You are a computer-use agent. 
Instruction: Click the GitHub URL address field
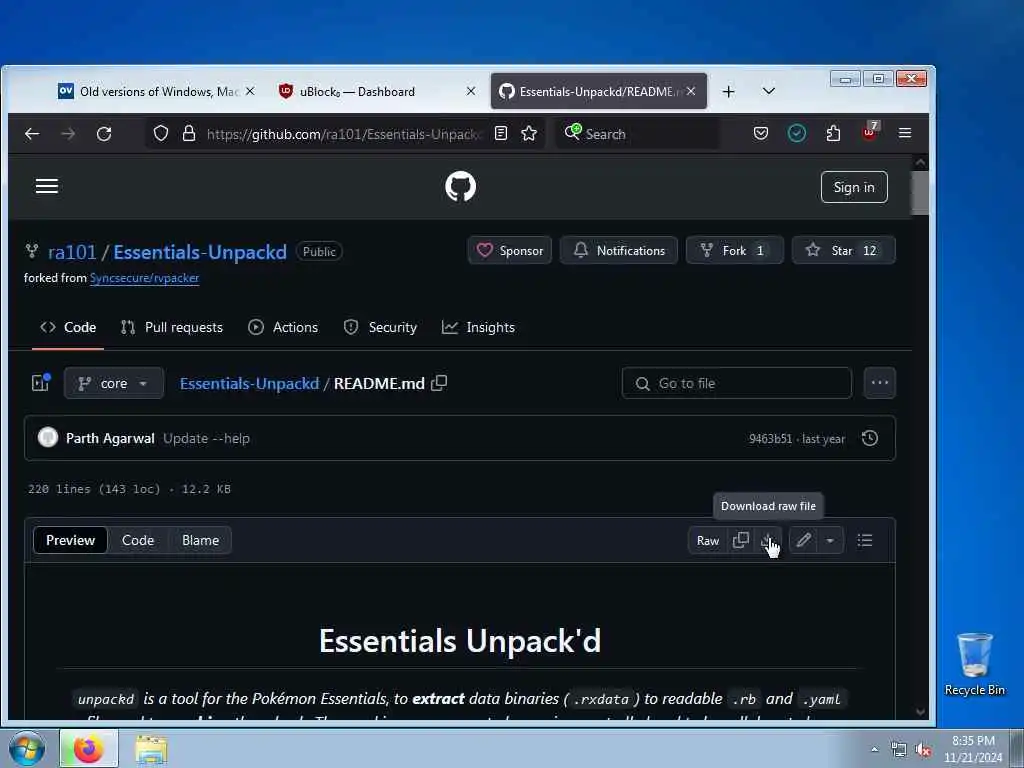(343, 134)
